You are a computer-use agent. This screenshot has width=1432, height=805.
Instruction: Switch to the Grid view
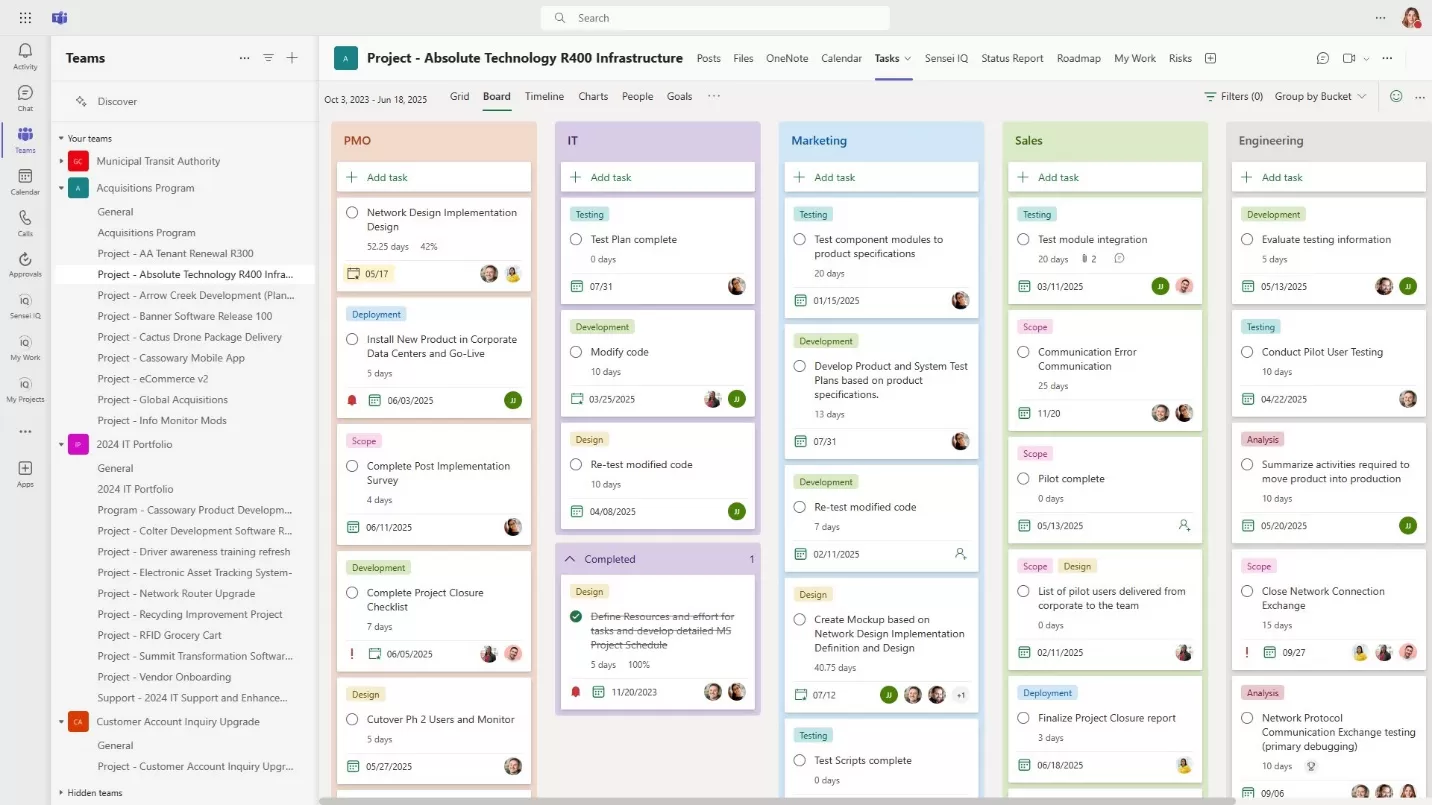pos(459,96)
